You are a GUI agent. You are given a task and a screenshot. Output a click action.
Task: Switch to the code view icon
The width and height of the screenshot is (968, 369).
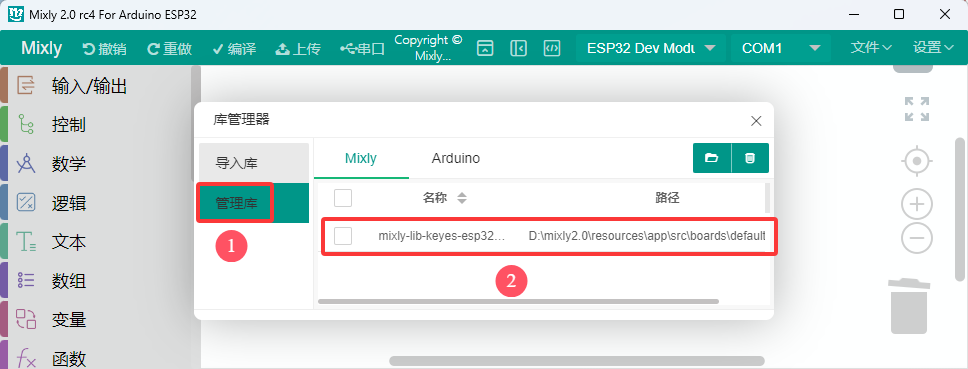(x=552, y=48)
